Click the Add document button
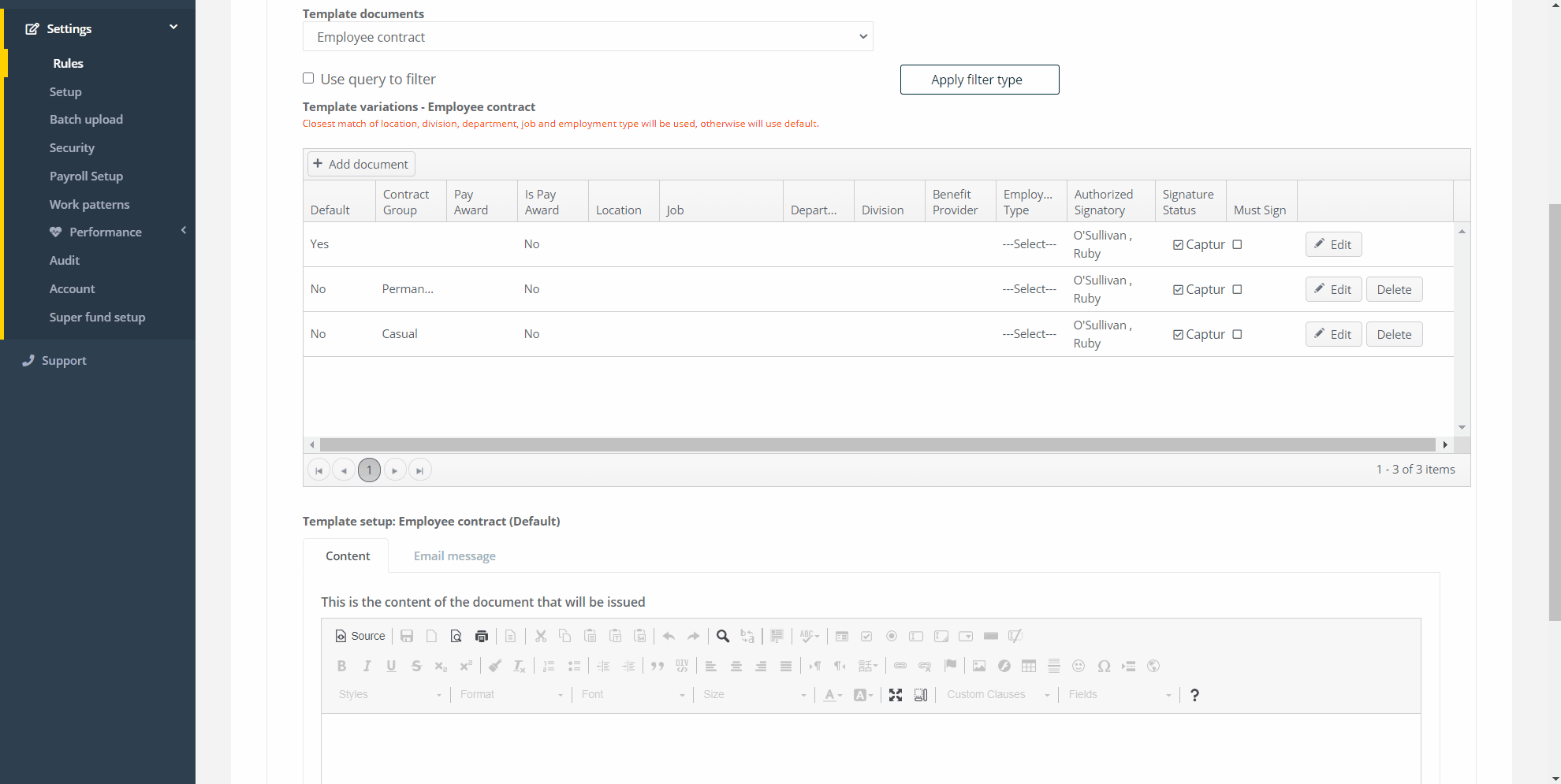This screenshot has height=784, width=1561. click(361, 163)
